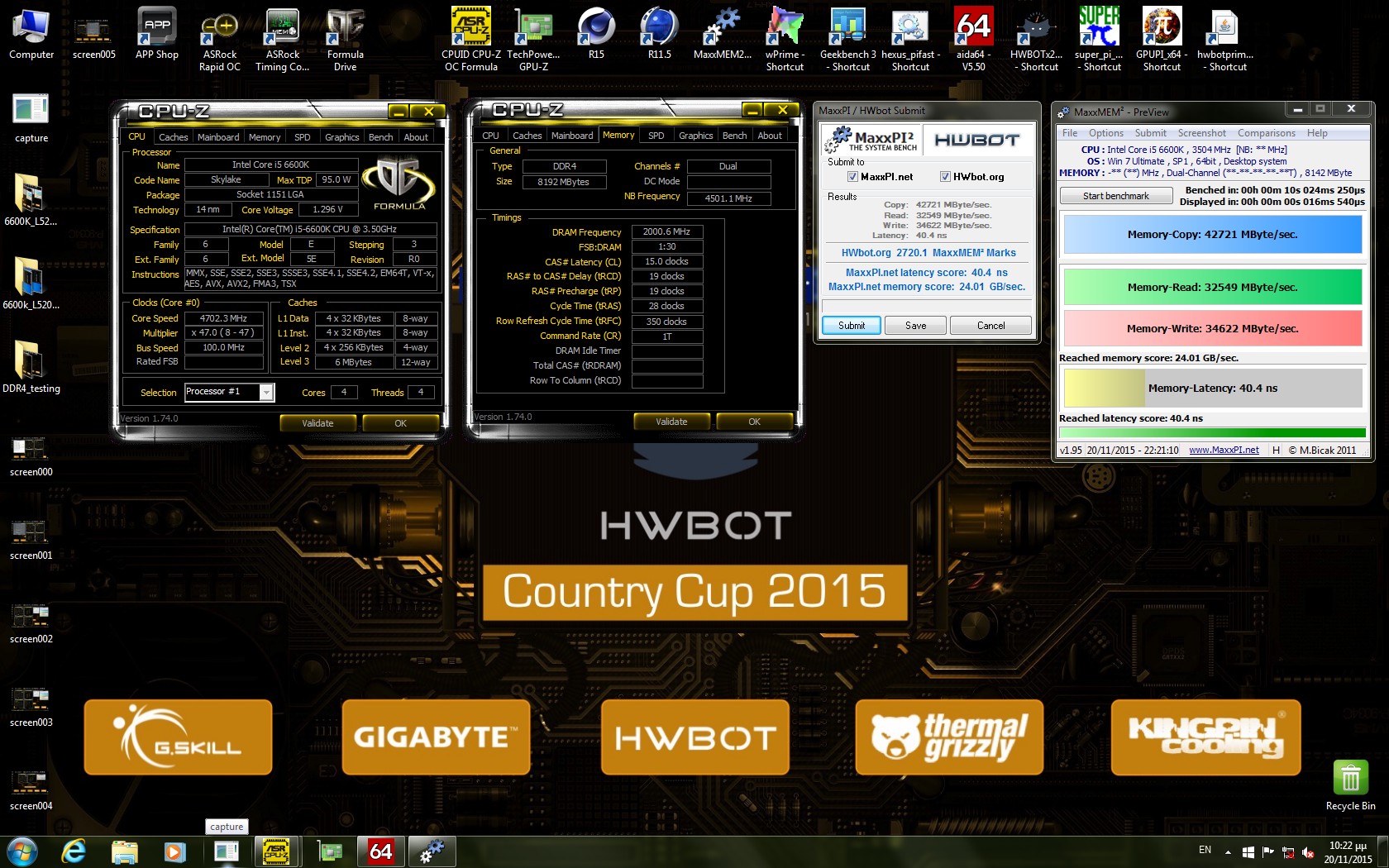Click Cancel in MaxxPI HWbot dialog

(x=990, y=326)
